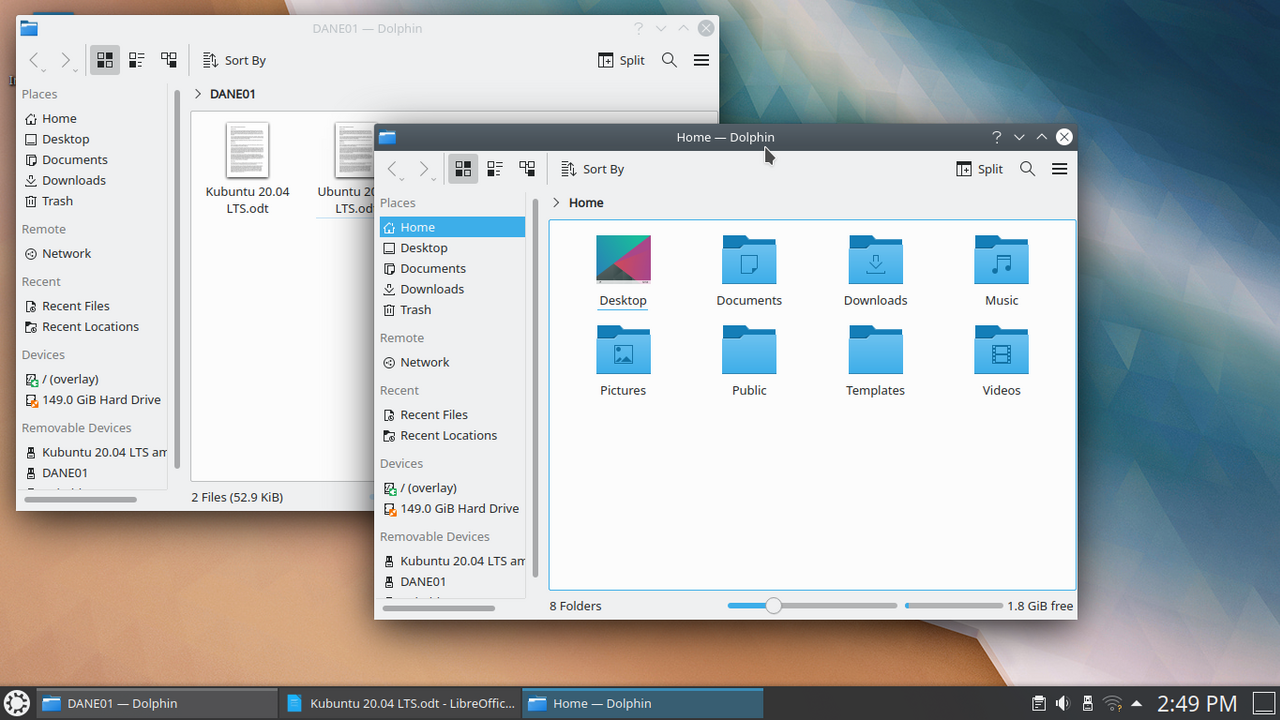
Task: Switch Home window to Icons view mode
Action: point(463,169)
